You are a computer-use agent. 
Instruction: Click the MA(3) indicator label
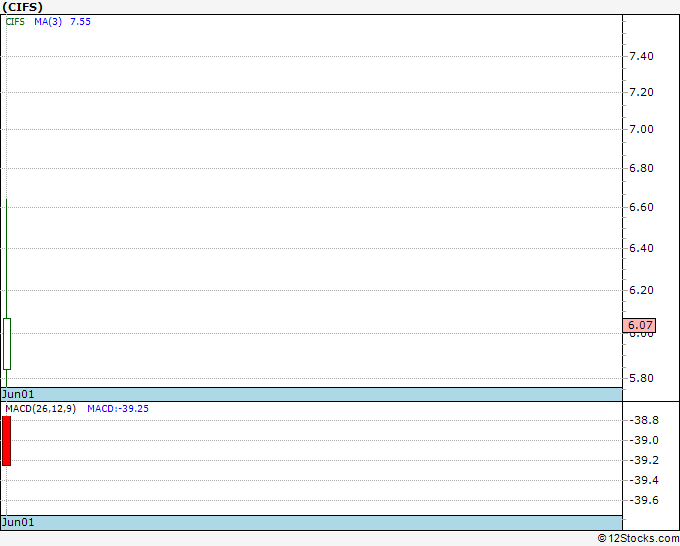(48, 22)
